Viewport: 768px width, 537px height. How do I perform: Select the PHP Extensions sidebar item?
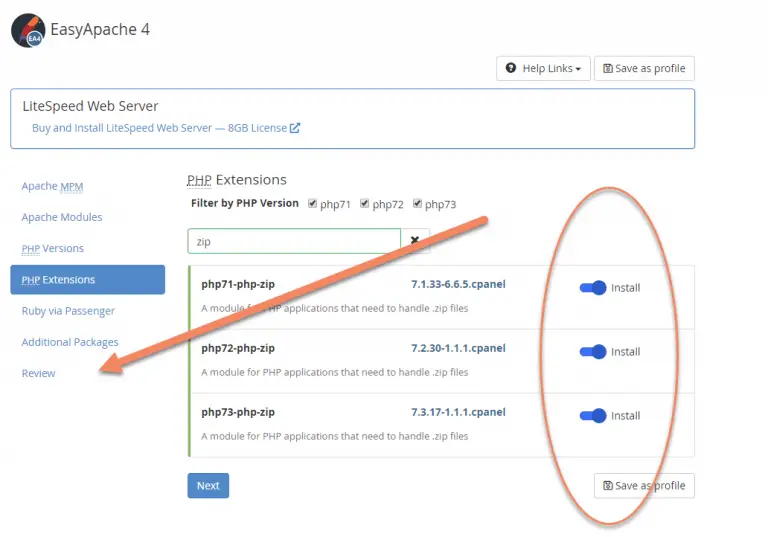click(x=88, y=280)
